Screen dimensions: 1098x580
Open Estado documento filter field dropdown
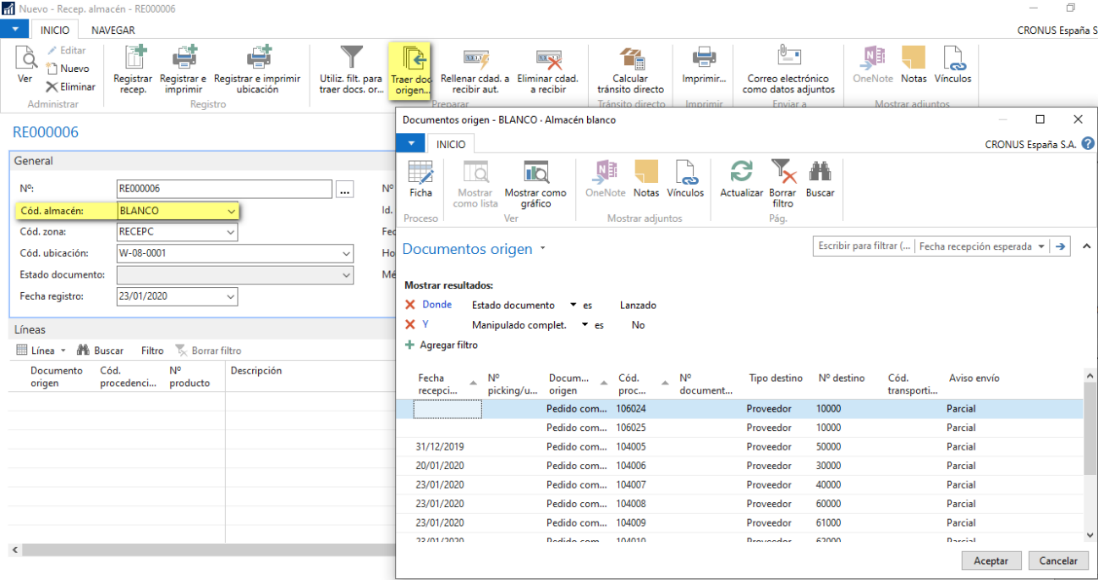(573, 305)
